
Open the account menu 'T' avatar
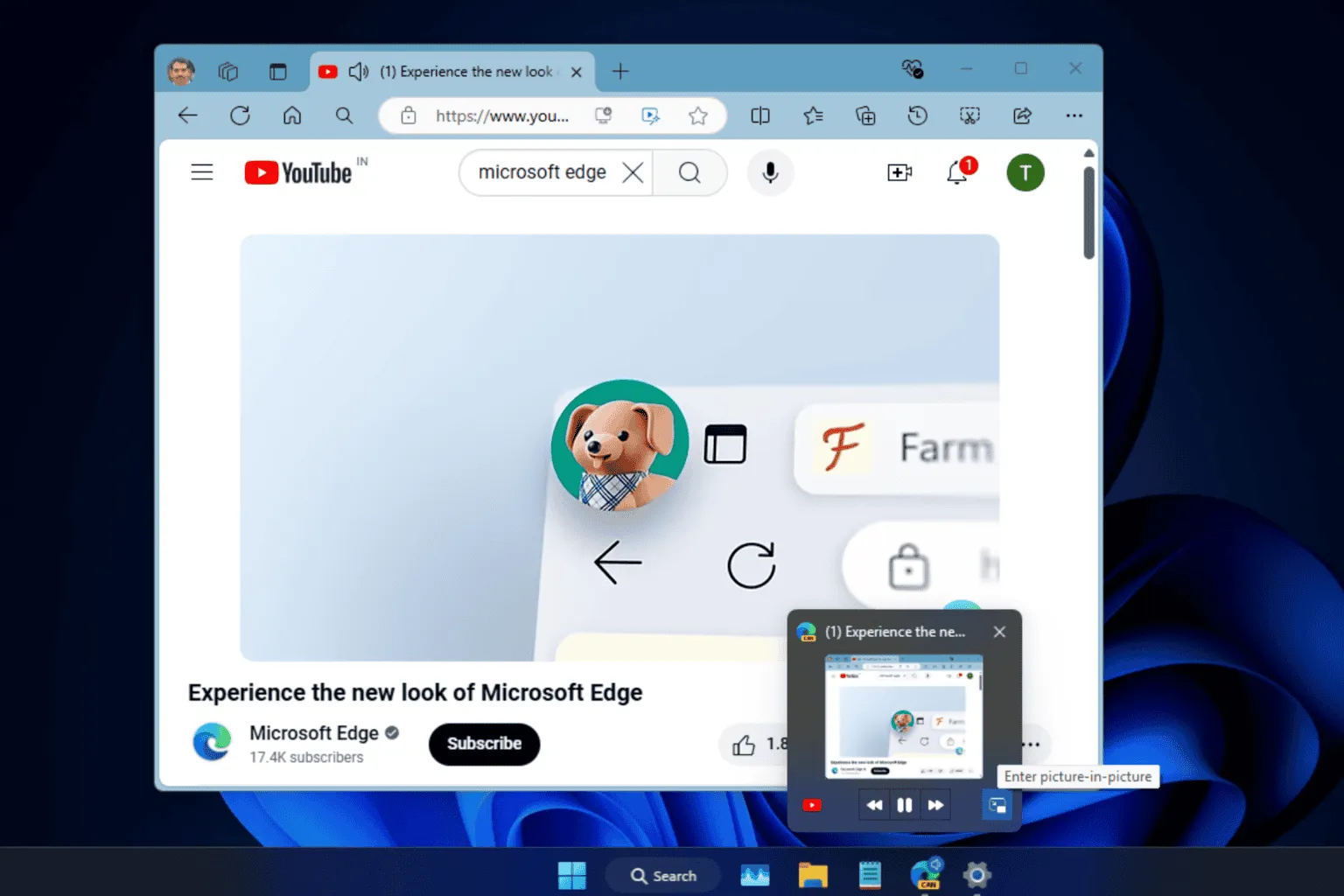pyautogui.click(x=1025, y=172)
